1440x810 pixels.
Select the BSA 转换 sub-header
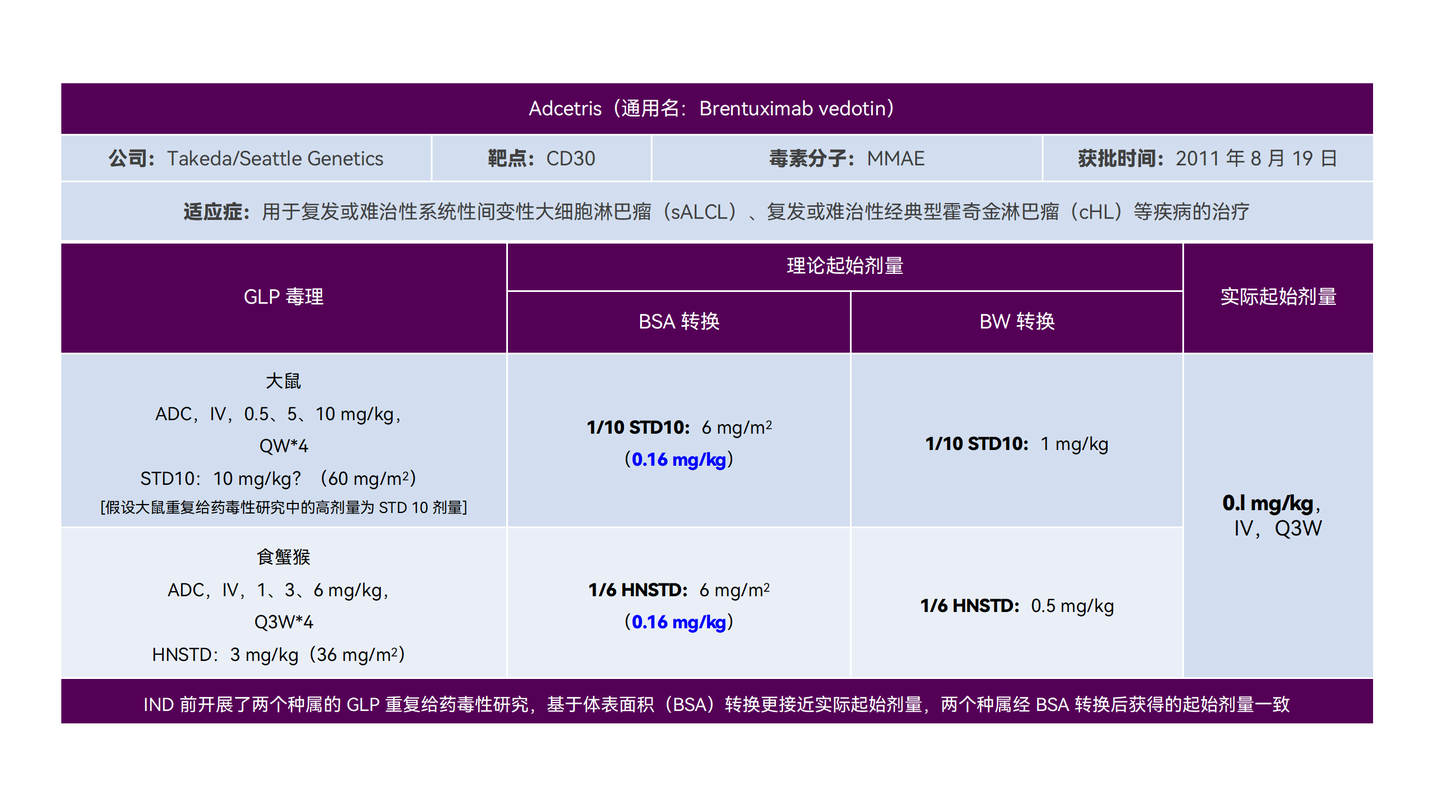point(679,321)
